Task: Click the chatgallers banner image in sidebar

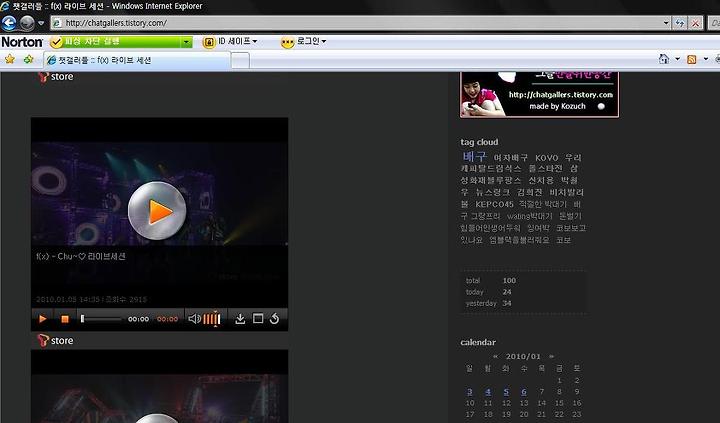Action: 540,94
